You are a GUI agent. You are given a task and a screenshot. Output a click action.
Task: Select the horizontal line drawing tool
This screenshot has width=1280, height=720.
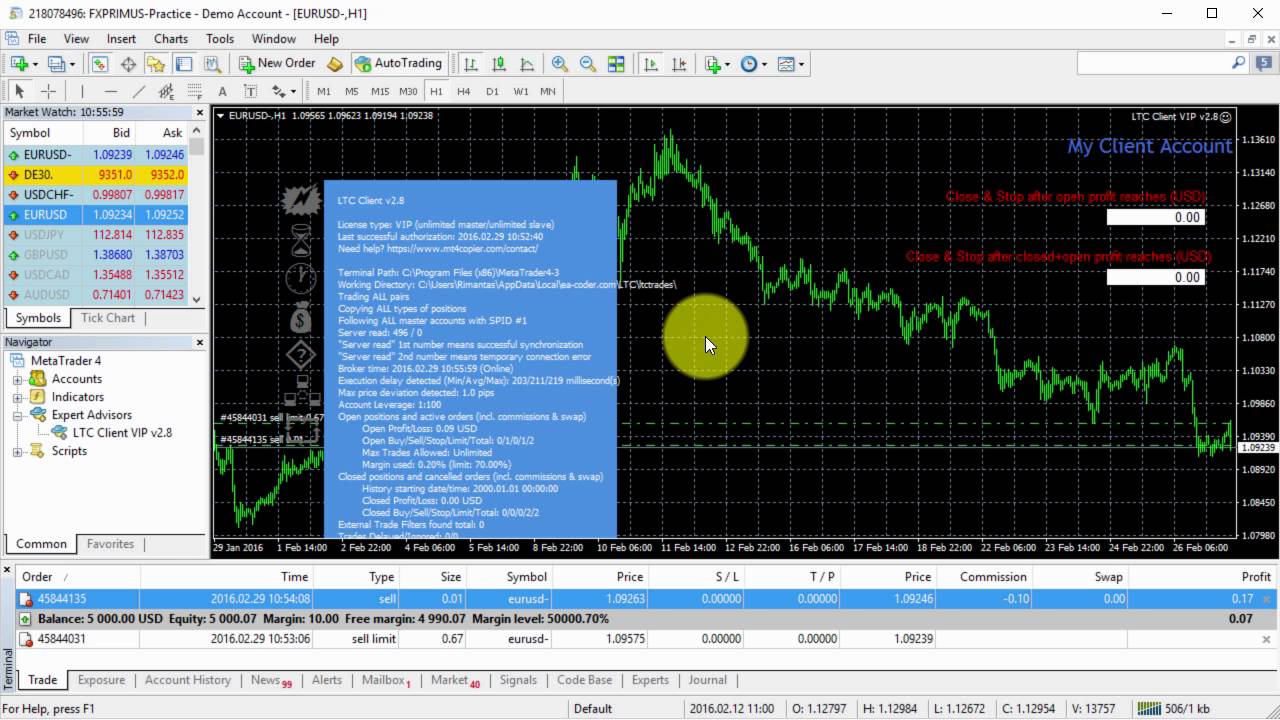point(110,91)
